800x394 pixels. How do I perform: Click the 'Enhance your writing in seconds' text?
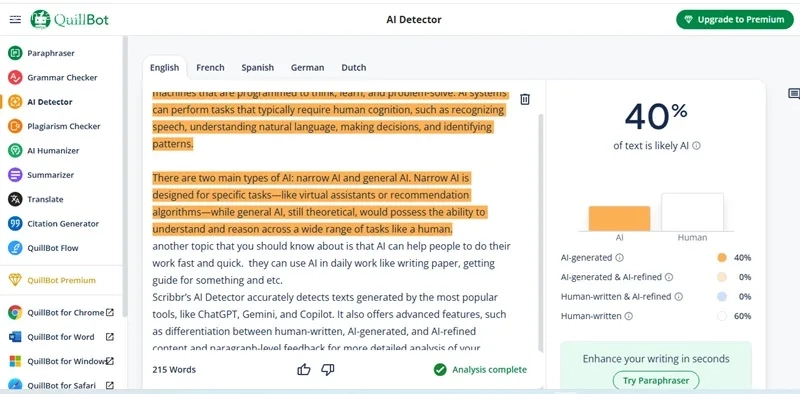coord(656,358)
